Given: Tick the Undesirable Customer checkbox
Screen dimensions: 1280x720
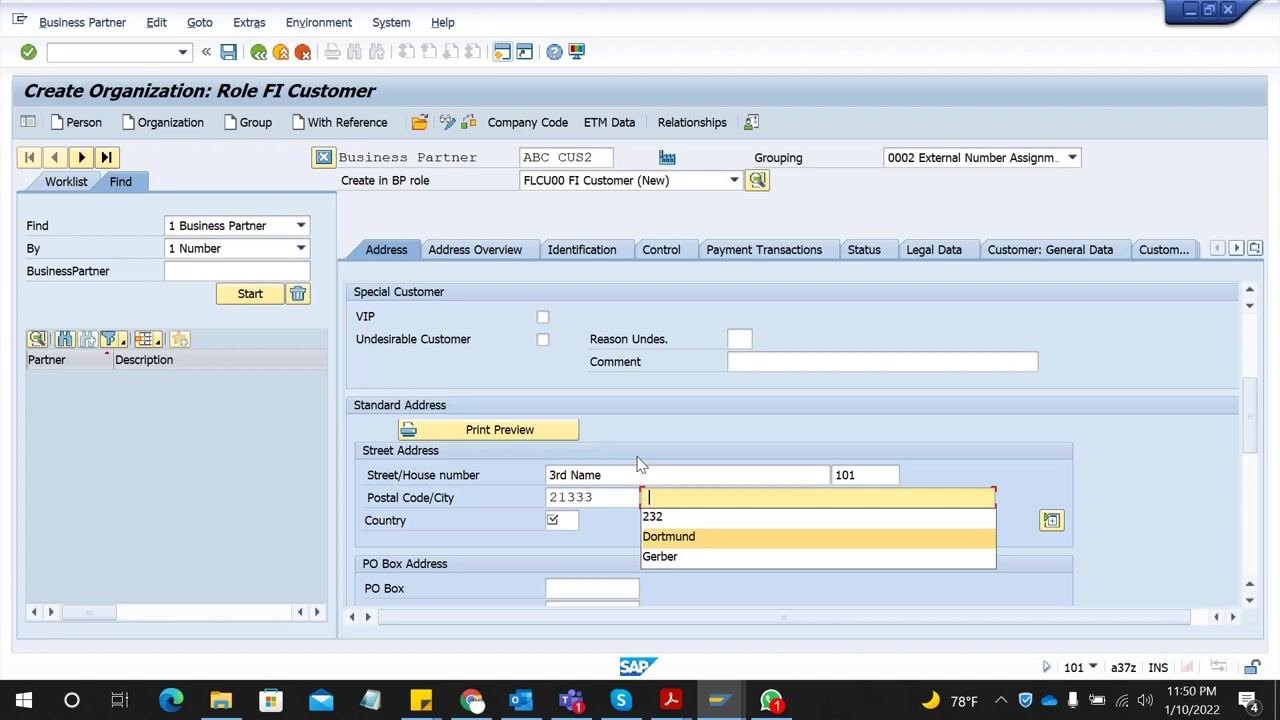Looking at the screenshot, I should [x=543, y=339].
